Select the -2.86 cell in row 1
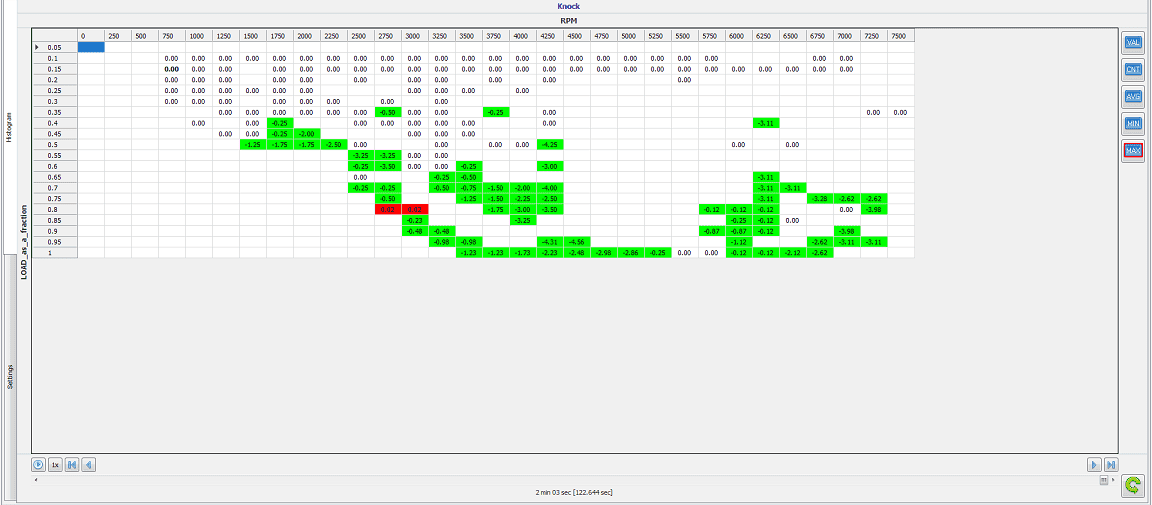Image resolution: width=1152 pixels, height=505 pixels. 630,252
